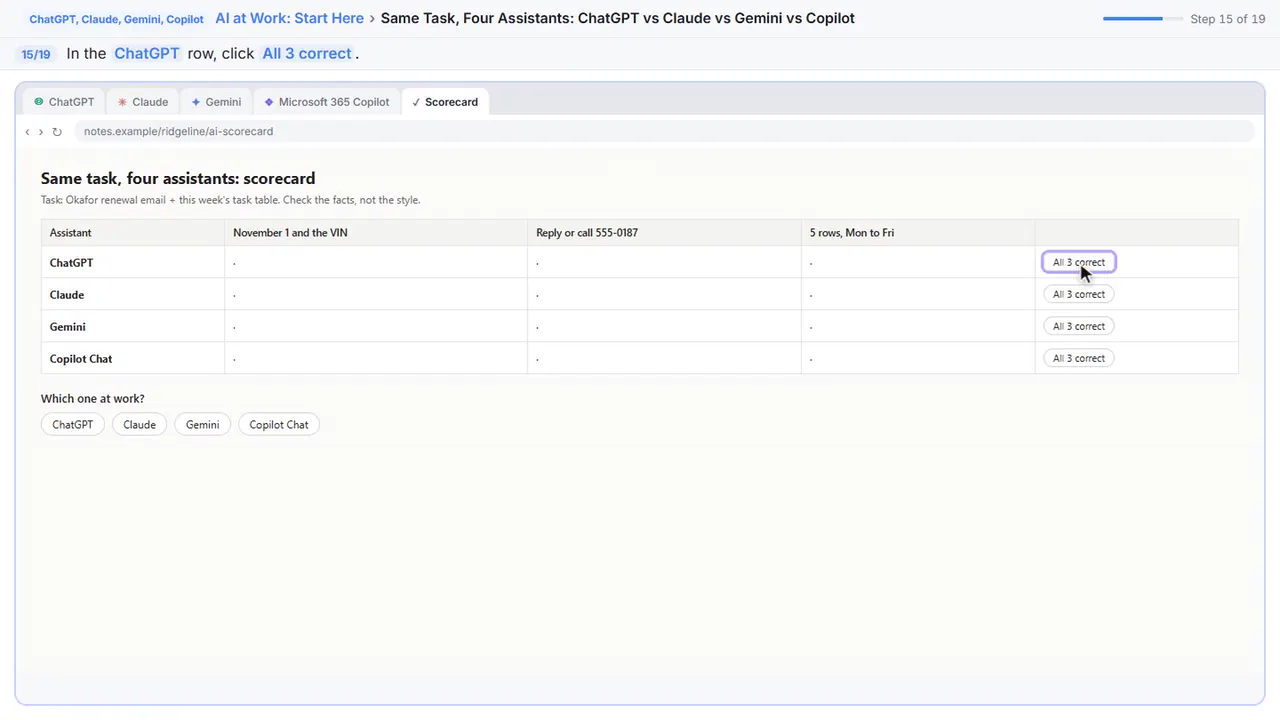Image resolution: width=1280 pixels, height=720 pixels.
Task: Select the Gemini browser tab
Action: [216, 102]
